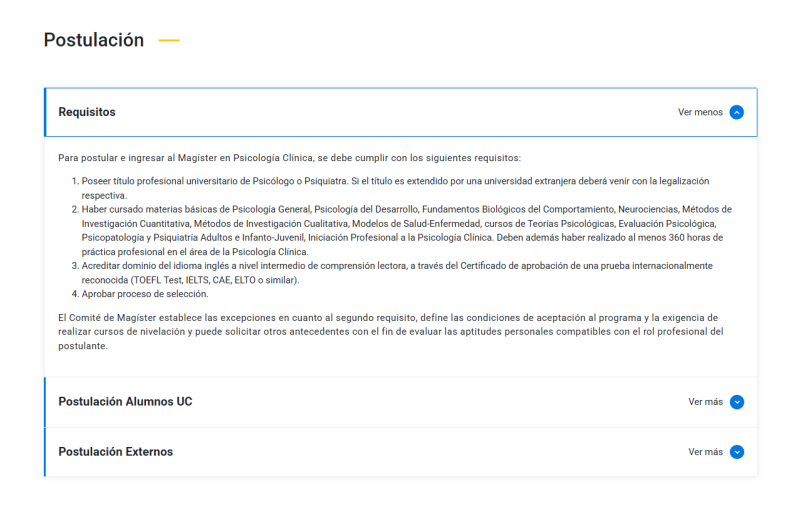Click "Ver más" in the Postulación Alumnos UC row
Image resolution: width=800 pixels, height=509 pixels.
coord(705,402)
